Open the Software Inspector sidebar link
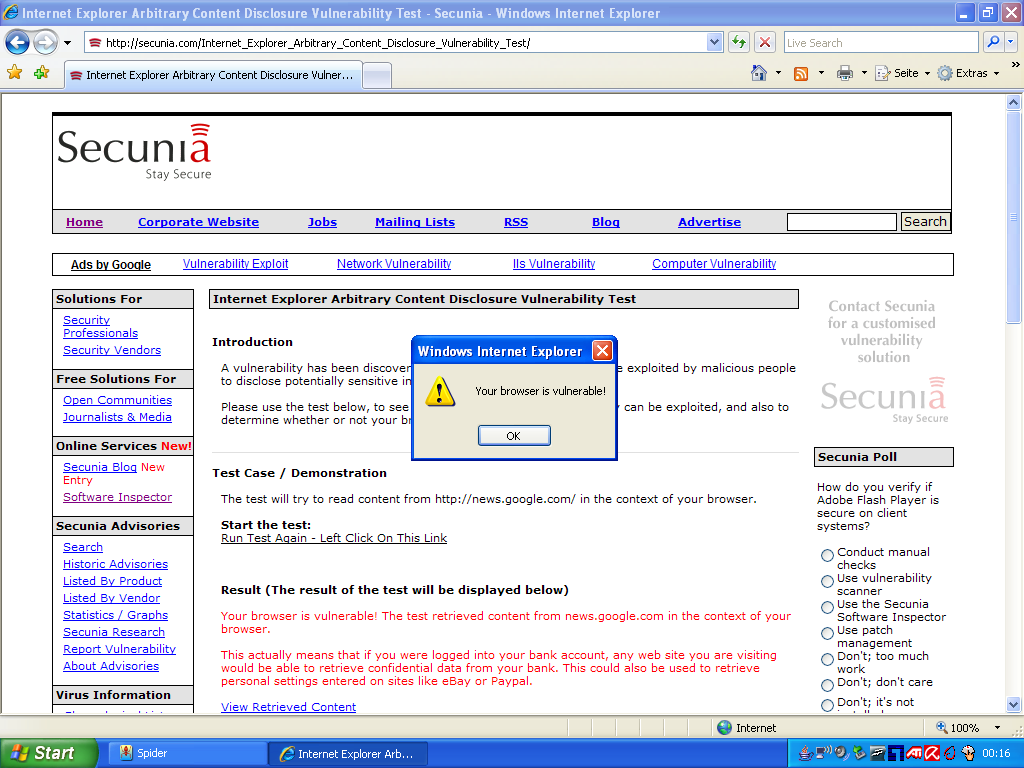 (118, 497)
